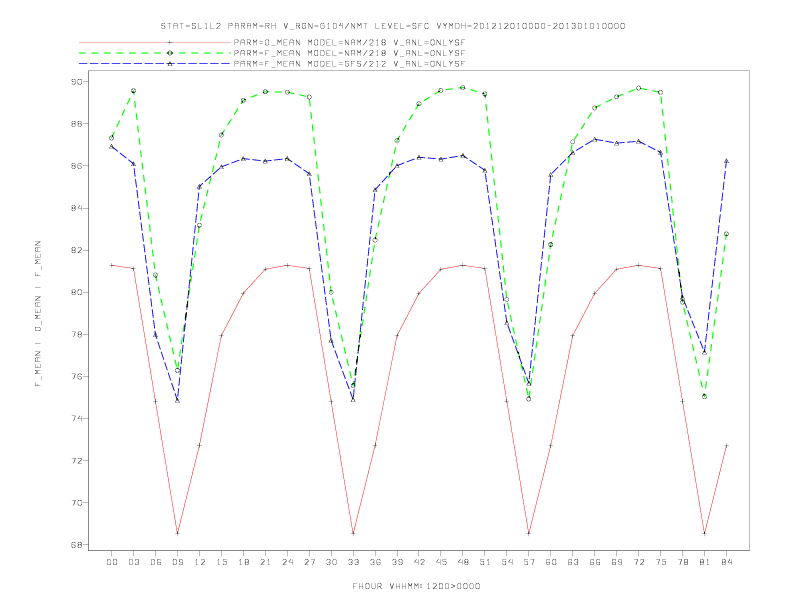This screenshot has height=612, width=792.
Task: Click the x-axis tick label 39
Action: (397, 562)
